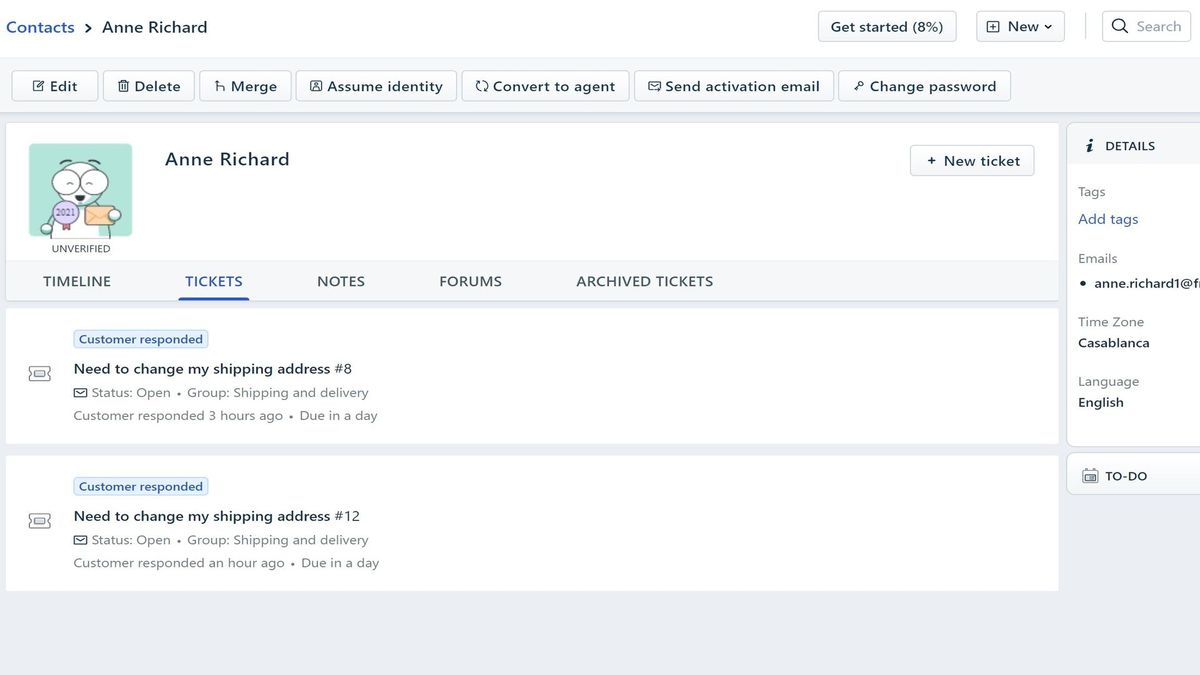This screenshot has height=675, width=1200.
Task: Click Add tags link
Action: pos(1108,219)
